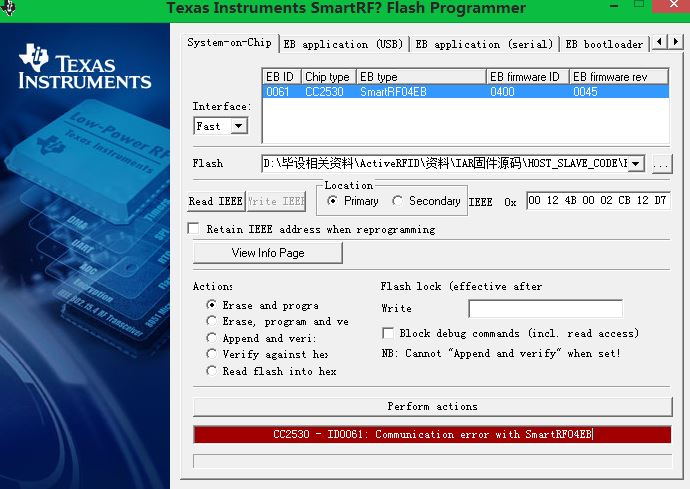Click the Perform actions button
Screen dimensions: 690x489
[x=433, y=407]
